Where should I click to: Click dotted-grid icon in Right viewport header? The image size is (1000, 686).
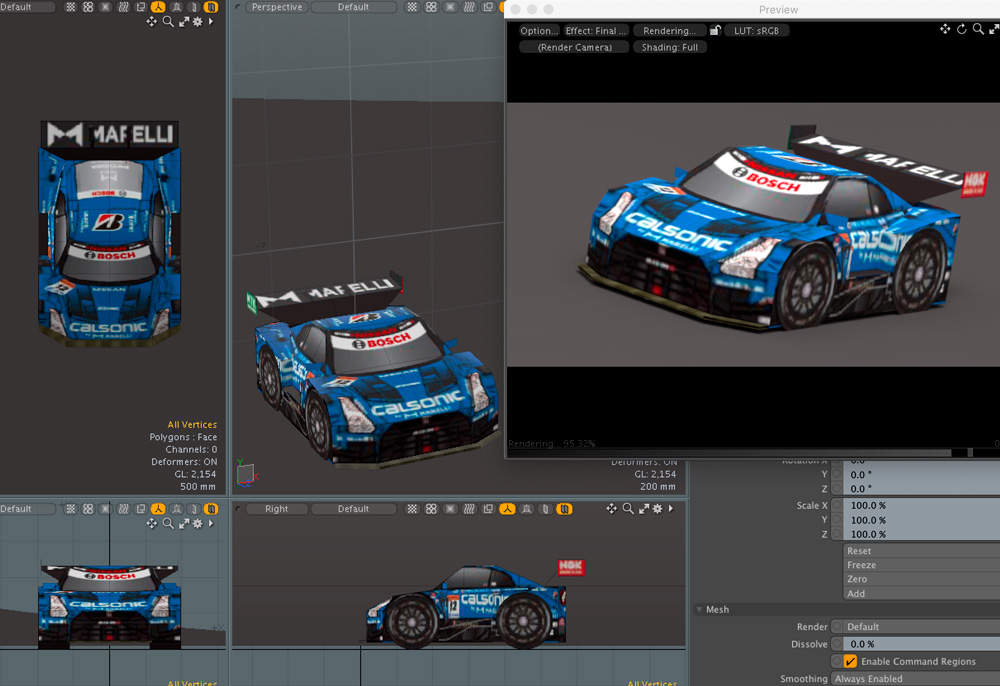[x=413, y=509]
